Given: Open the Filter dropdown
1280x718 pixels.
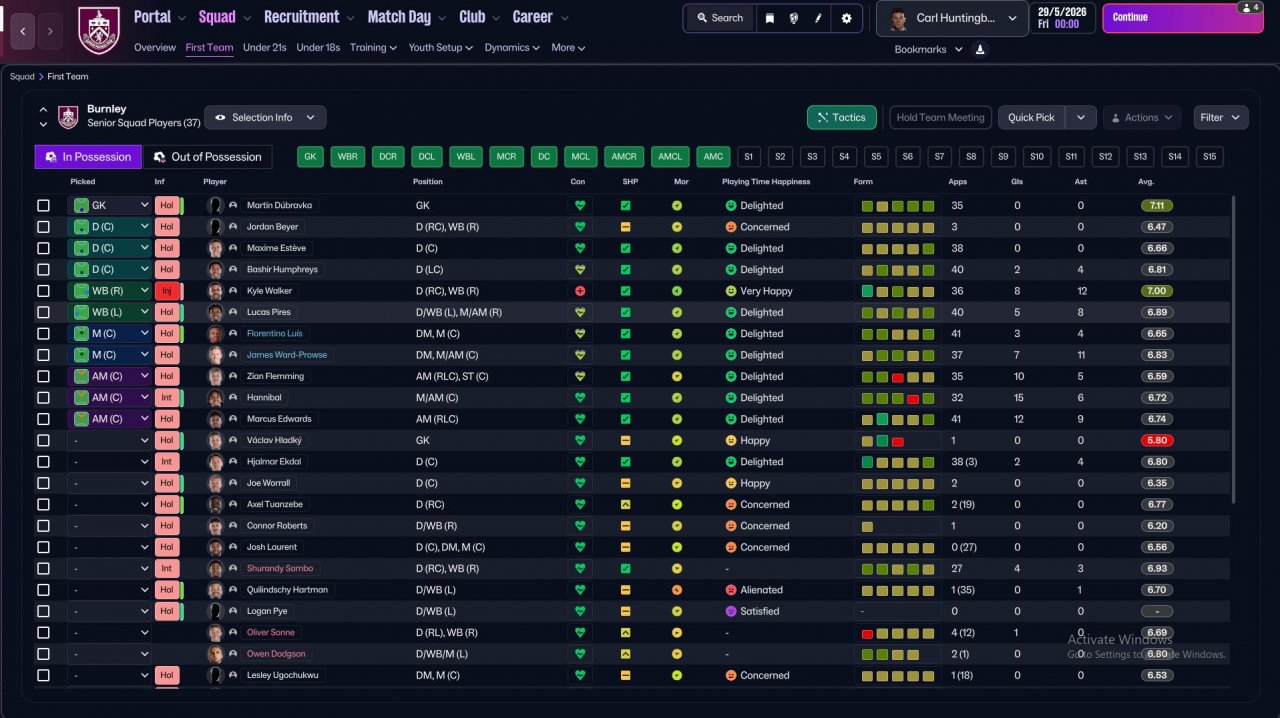Looking at the screenshot, I should 1220,117.
